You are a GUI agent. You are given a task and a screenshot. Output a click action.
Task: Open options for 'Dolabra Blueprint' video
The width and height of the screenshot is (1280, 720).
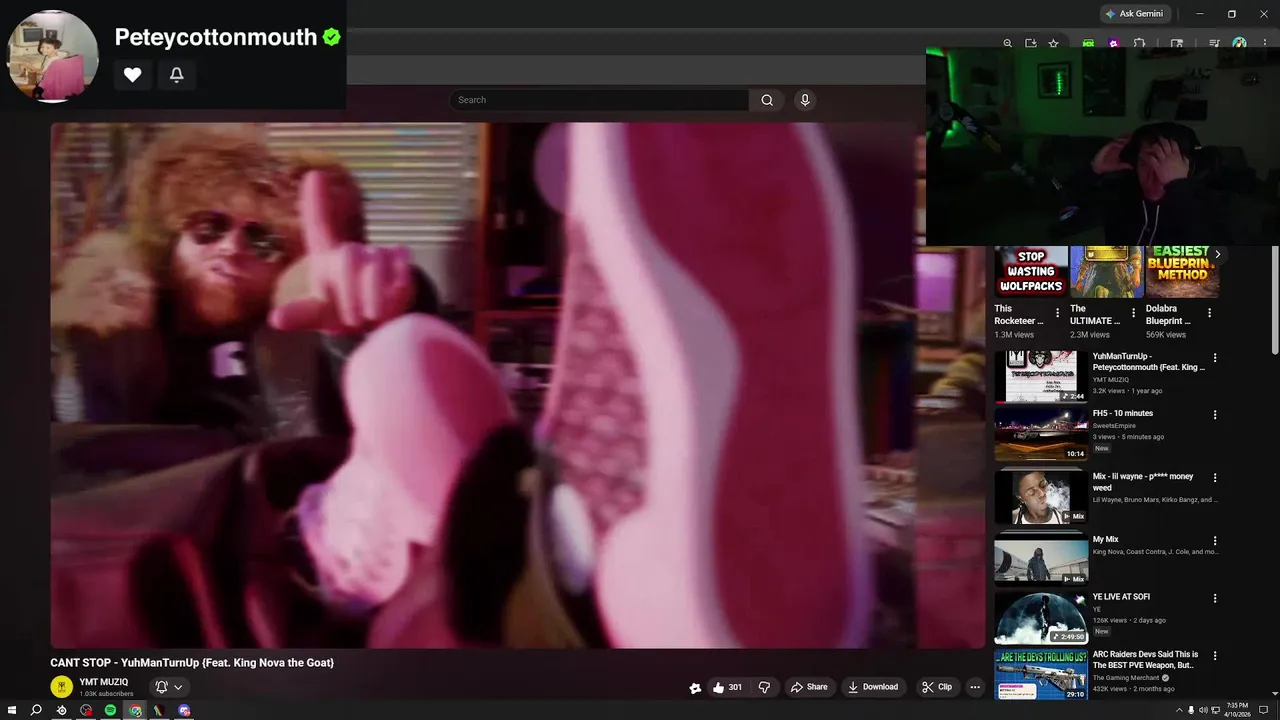pos(1209,313)
